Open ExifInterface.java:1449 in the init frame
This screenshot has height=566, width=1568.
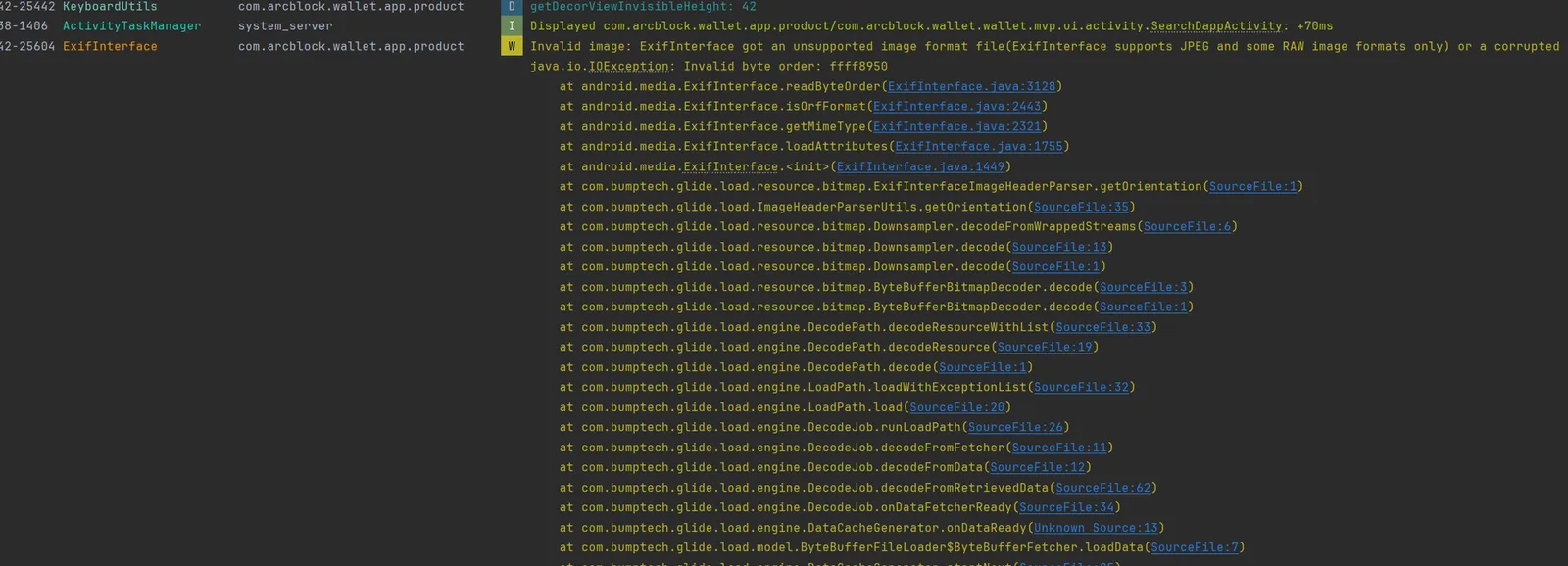(x=920, y=166)
